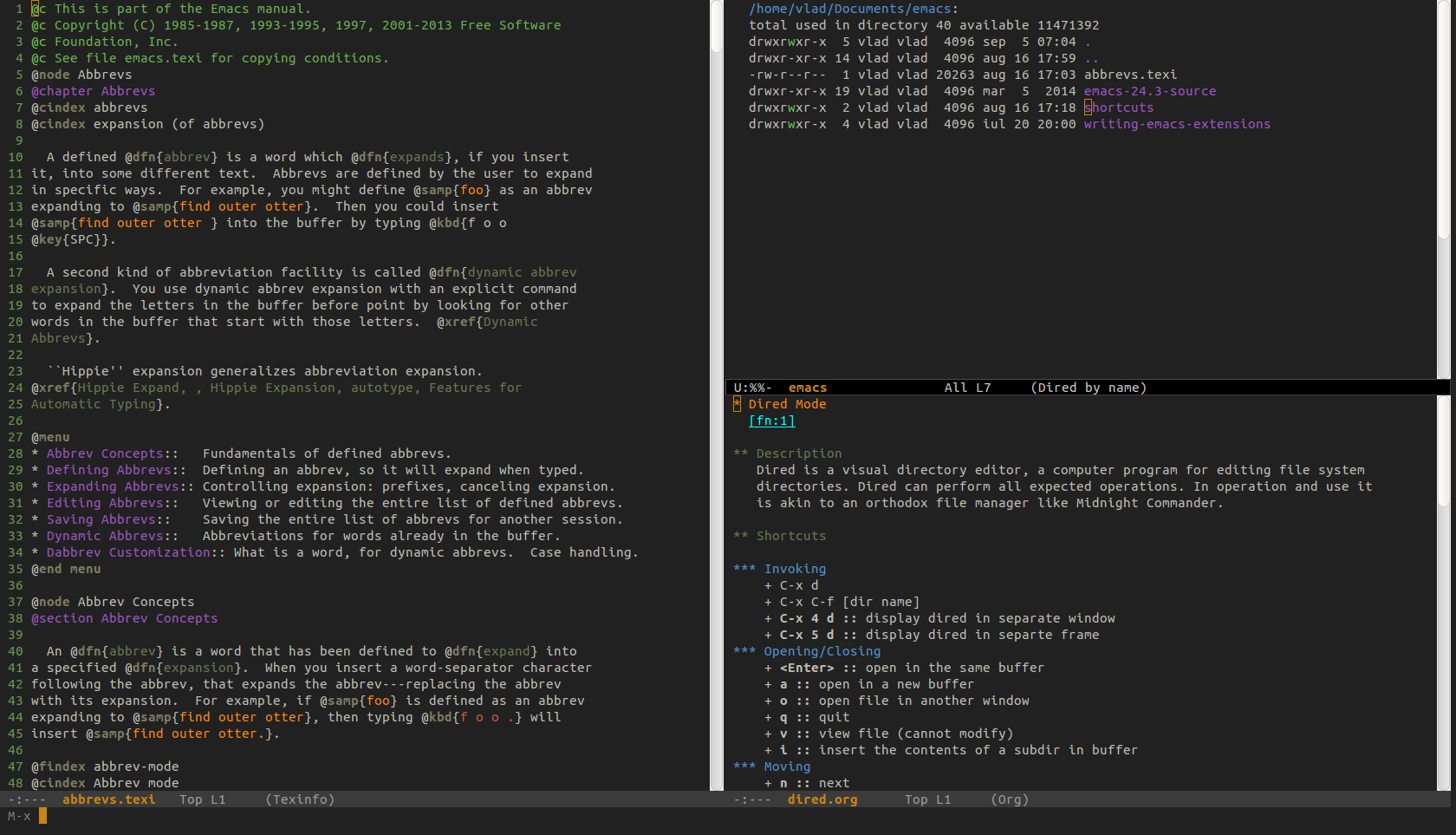
Task: Click the (Org) major mode indicator
Action: 1010,799
